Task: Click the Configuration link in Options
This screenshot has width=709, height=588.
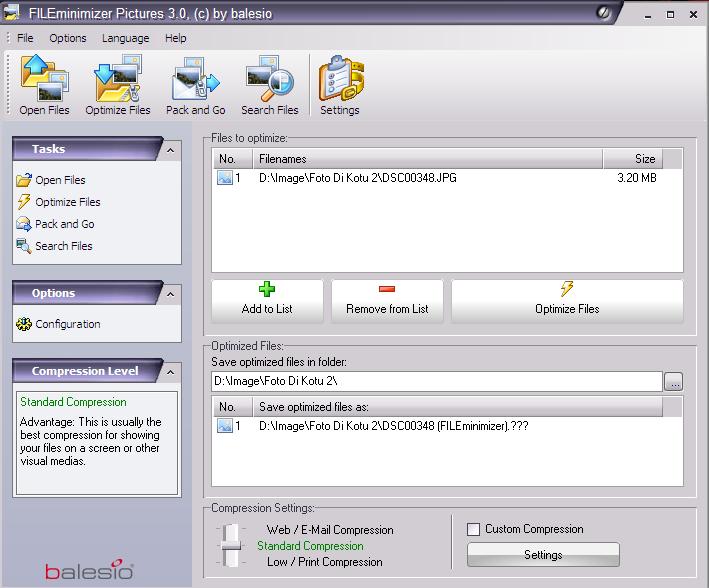Action: (68, 324)
